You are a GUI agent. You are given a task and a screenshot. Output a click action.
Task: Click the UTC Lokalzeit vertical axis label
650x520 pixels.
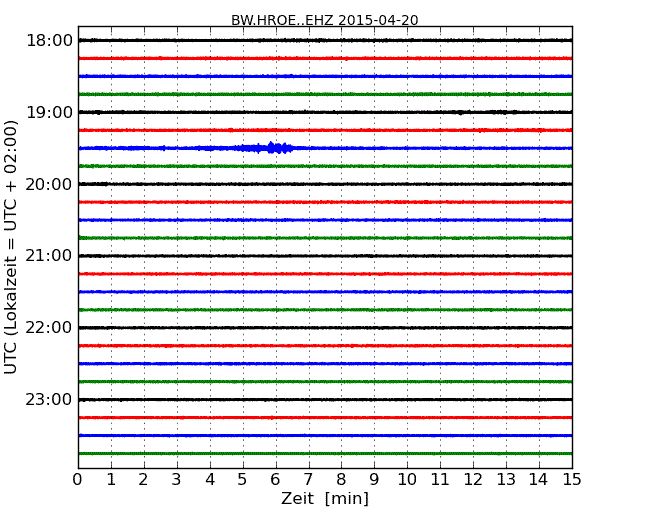pos(11,247)
